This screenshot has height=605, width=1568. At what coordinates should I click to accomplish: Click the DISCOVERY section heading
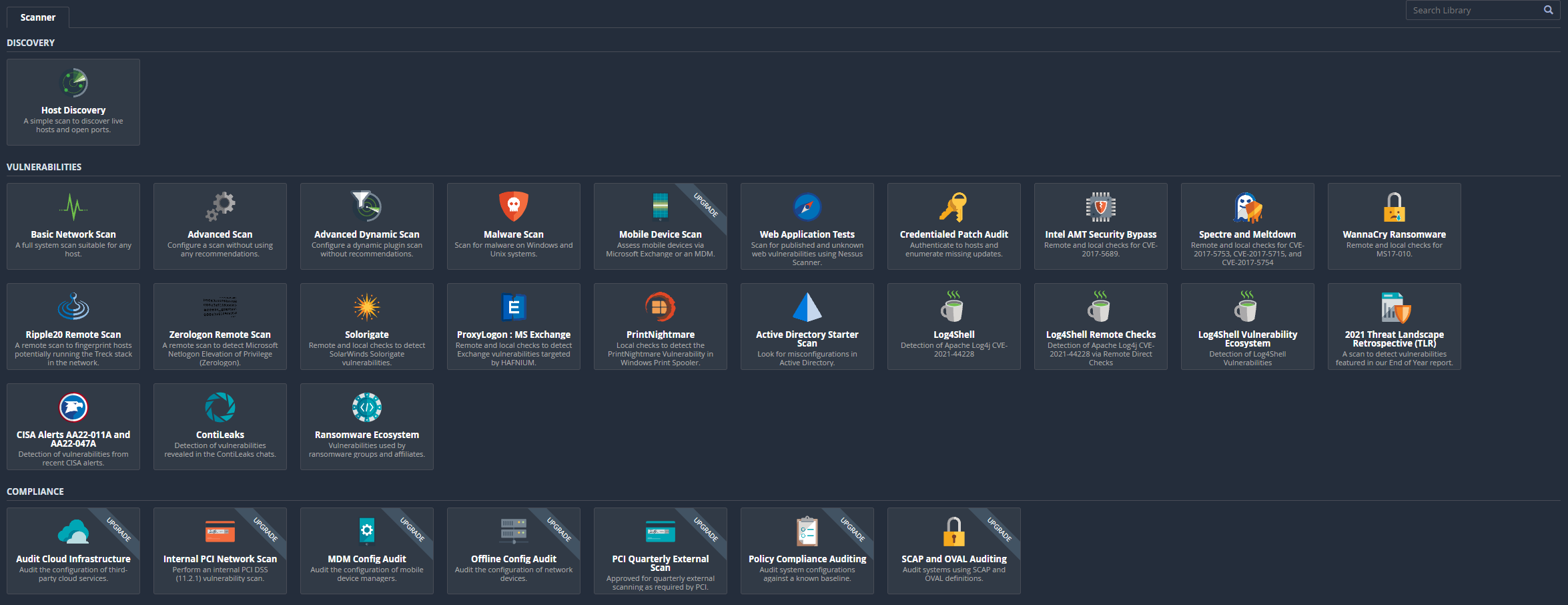[x=31, y=43]
